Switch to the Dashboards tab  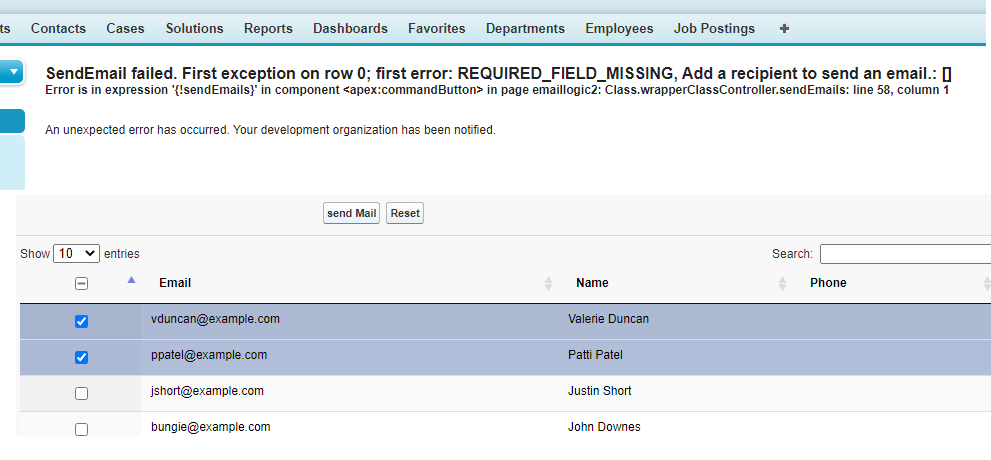coord(350,29)
